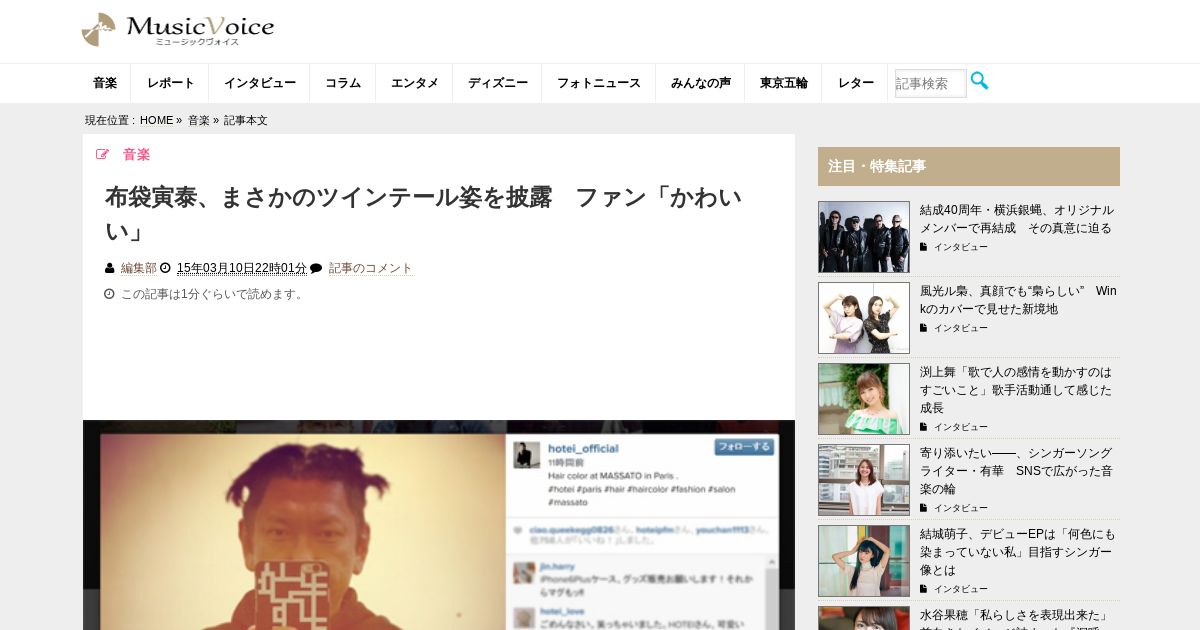Open Wink cover article thumbnail
This screenshot has height=630, width=1200.
point(864,318)
